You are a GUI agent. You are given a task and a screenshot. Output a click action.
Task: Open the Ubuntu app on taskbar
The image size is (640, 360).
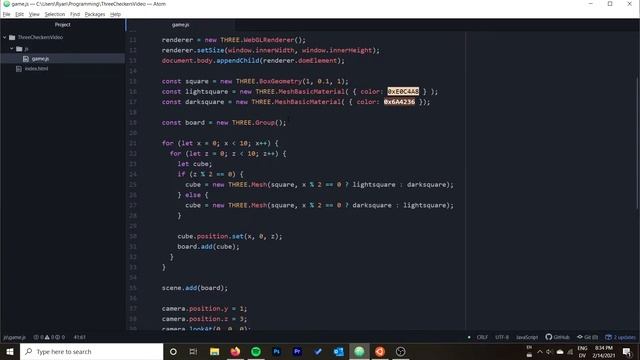(380, 351)
